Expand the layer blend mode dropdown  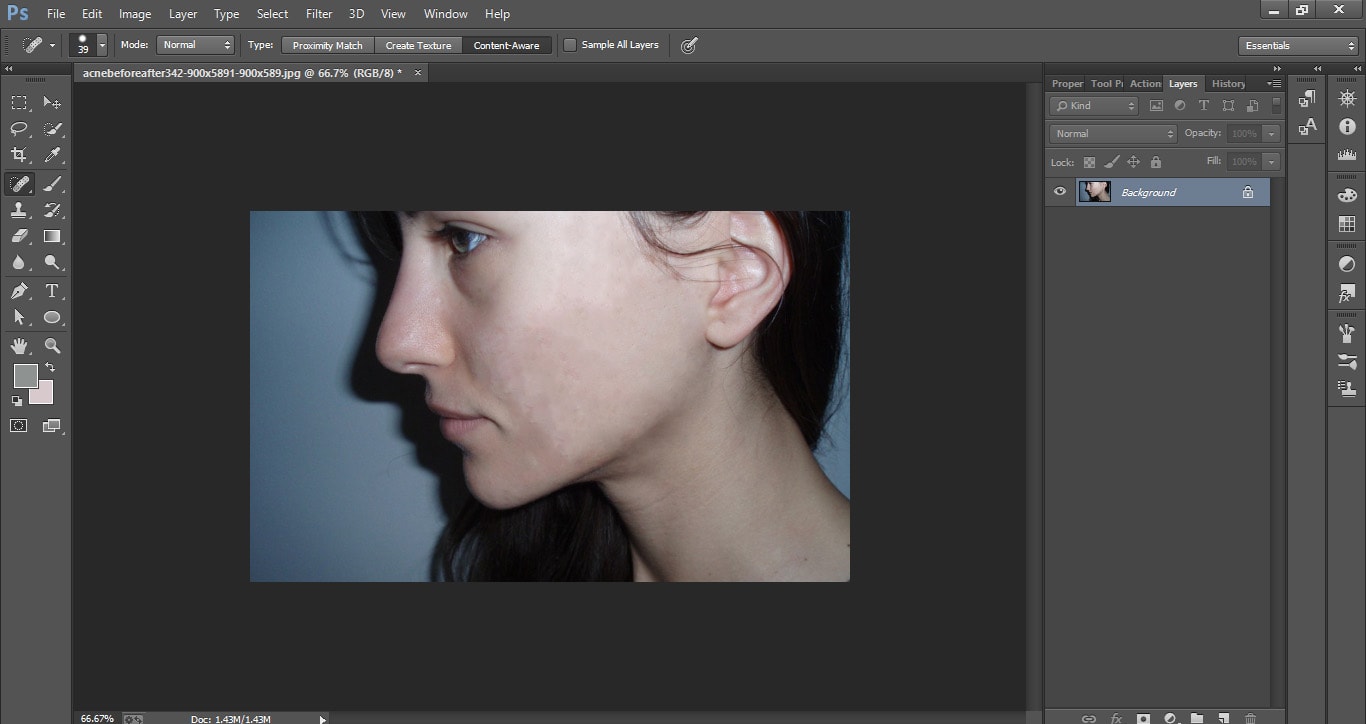(1113, 133)
